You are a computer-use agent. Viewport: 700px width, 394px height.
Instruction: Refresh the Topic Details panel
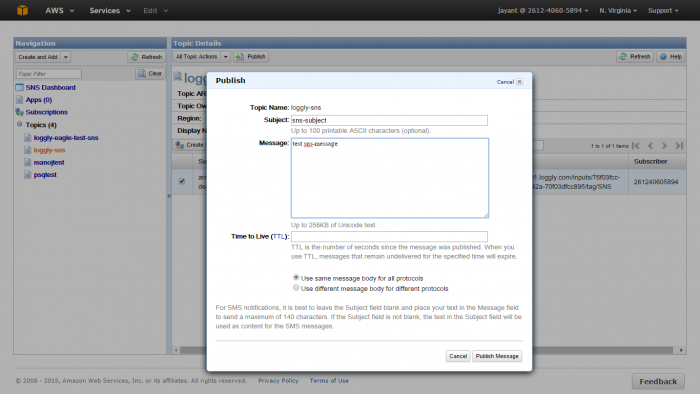[x=635, y=57]
